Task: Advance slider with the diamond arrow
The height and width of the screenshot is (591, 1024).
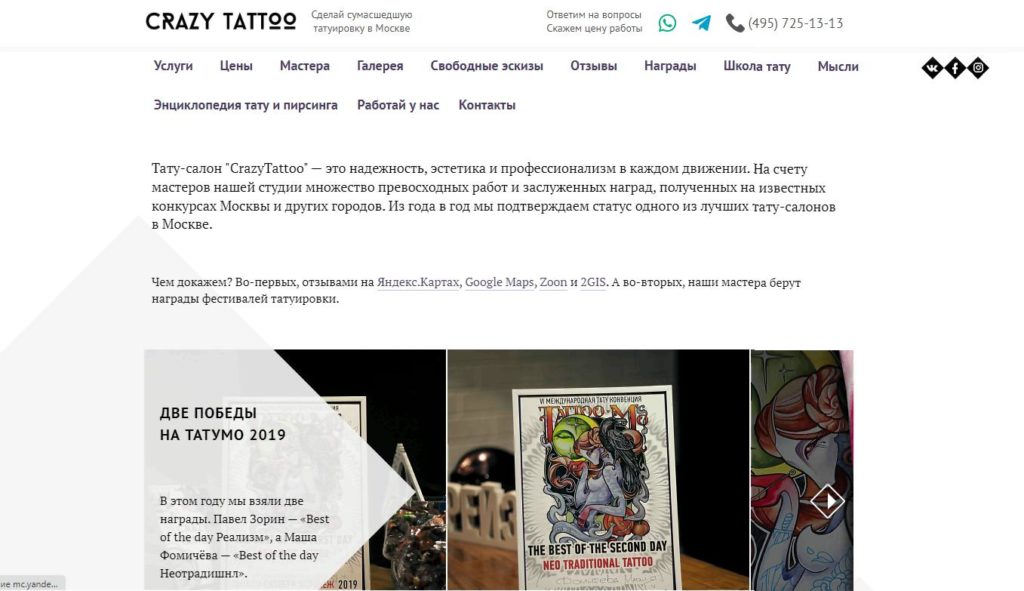Action: click(827, 501)
